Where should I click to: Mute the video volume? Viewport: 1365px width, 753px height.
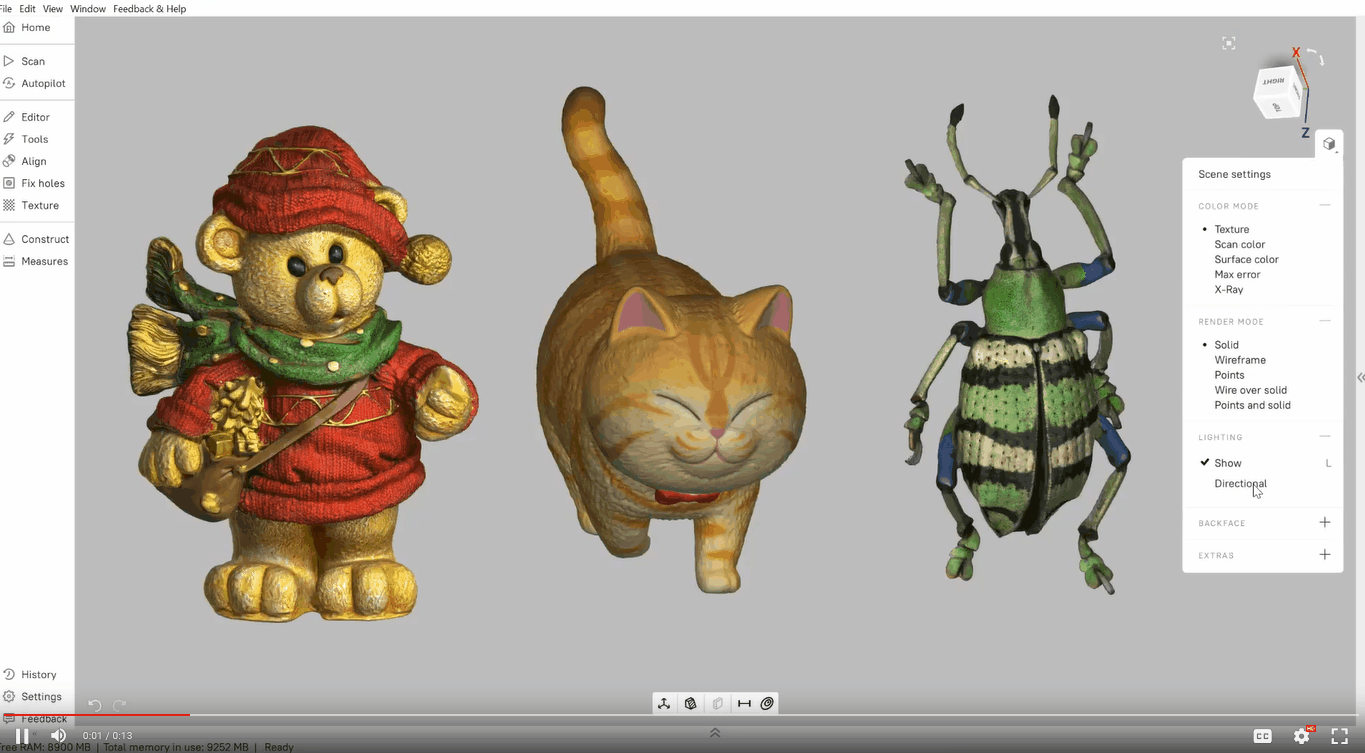58,736
